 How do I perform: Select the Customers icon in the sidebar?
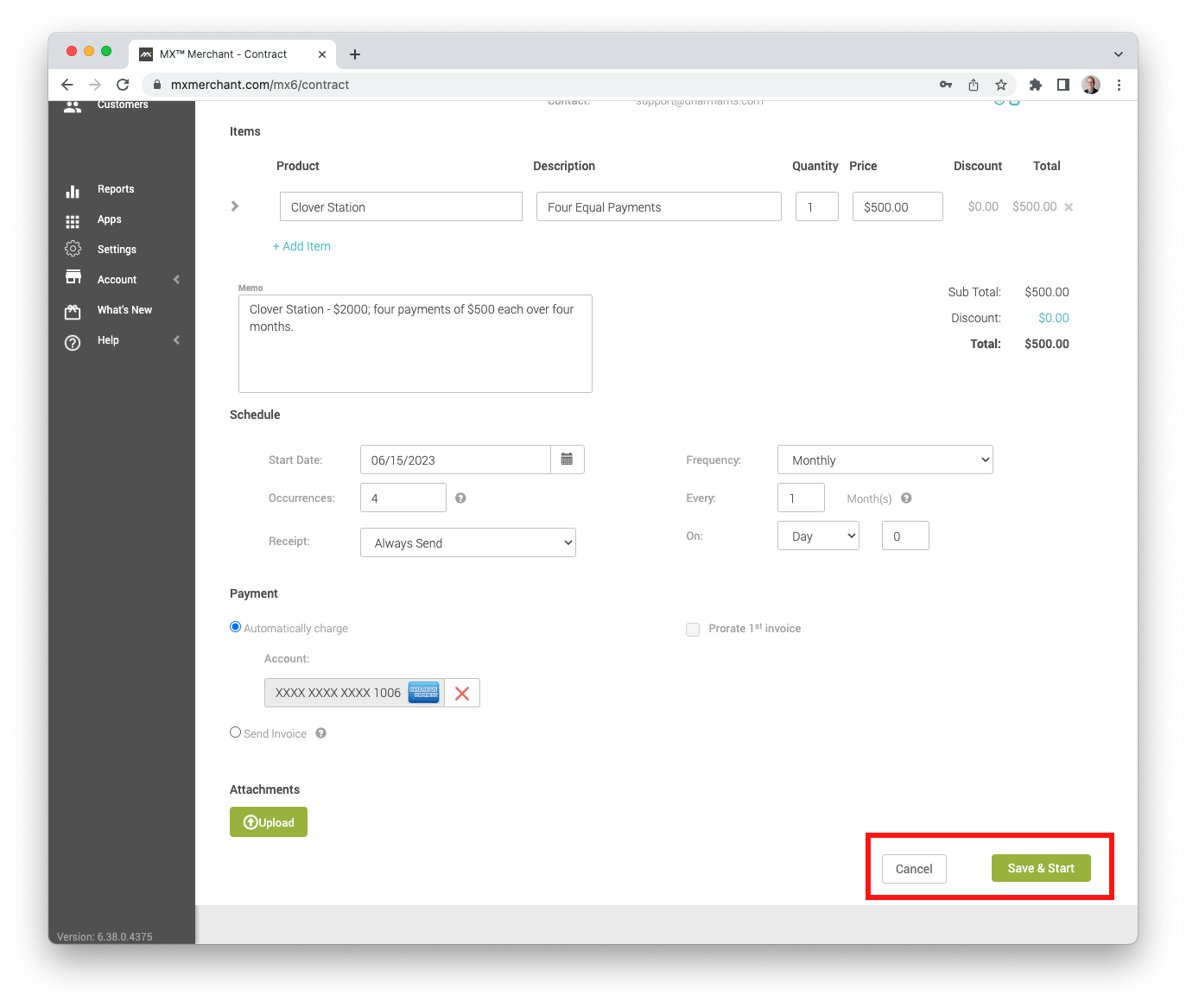click(x=73, y=105)
